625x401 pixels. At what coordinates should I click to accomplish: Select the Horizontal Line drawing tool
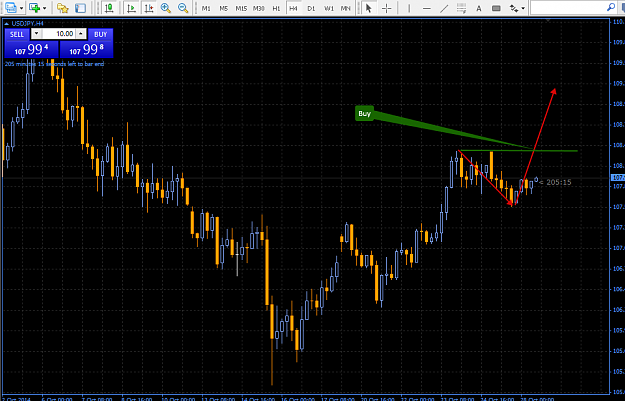(x=426, y=8)
